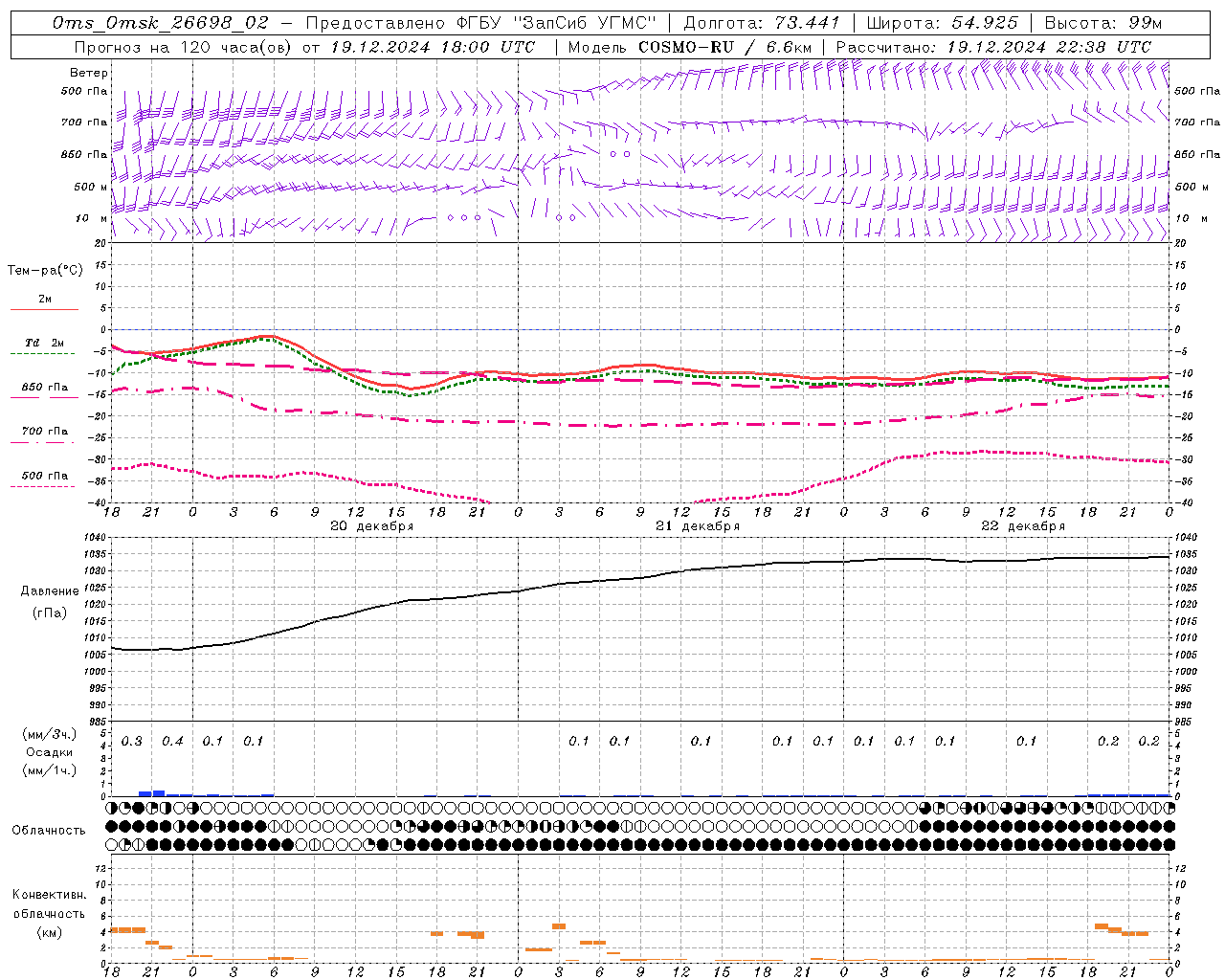
Task: Click the Осадки panel label
Action: click(x=50, y=752)
